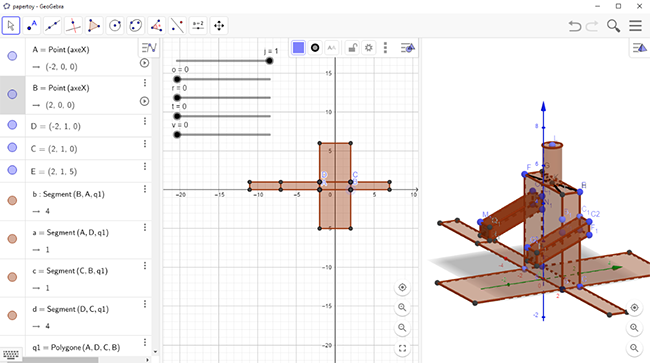Select the Polygon tool
The image size is (650, 363).
tap(94, 26)
